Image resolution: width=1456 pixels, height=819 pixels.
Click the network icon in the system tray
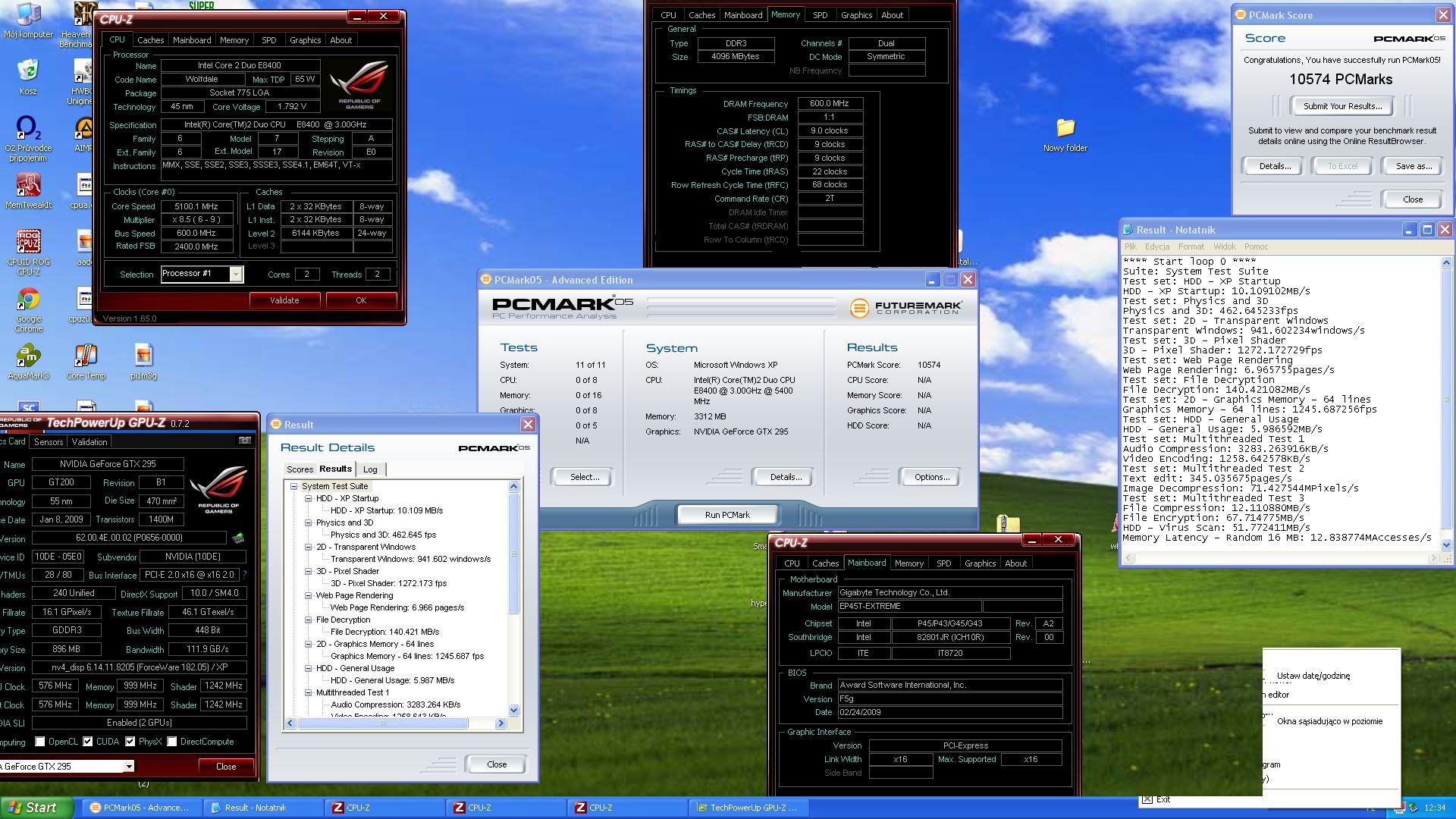[x=1414, y=808]
